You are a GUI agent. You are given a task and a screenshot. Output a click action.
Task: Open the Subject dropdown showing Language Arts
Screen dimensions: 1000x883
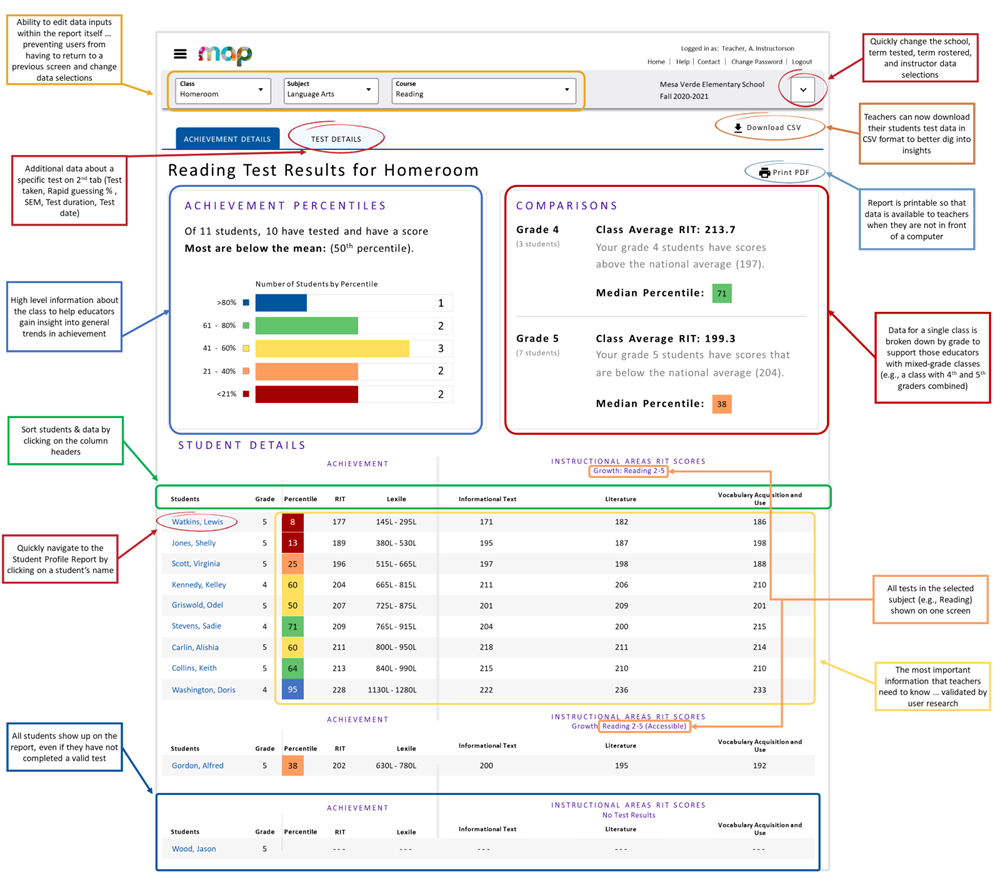[330, 91]
